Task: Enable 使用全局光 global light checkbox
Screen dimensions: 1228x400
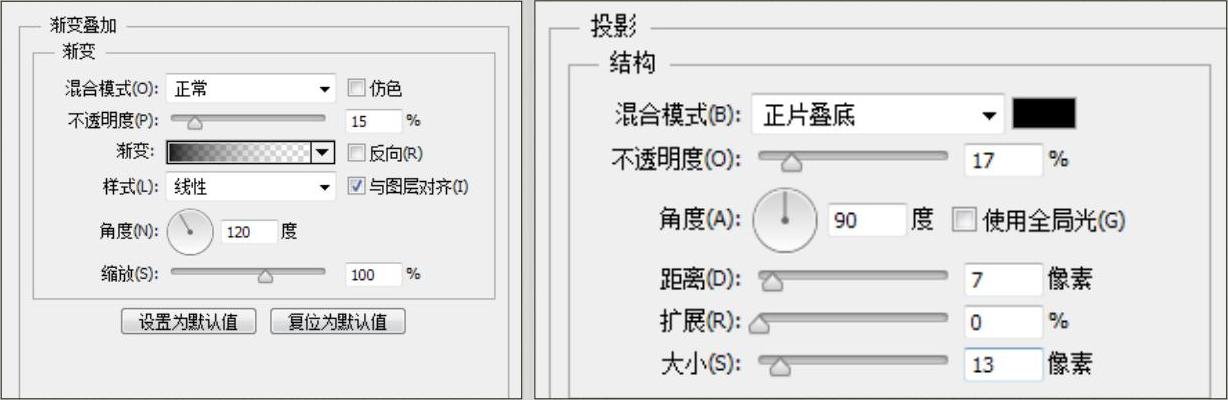Action: point(964,219)
